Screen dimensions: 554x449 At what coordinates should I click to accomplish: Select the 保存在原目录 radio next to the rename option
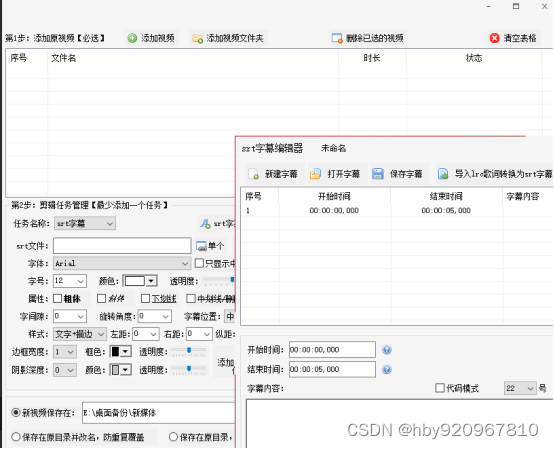(x=173, y=437)
